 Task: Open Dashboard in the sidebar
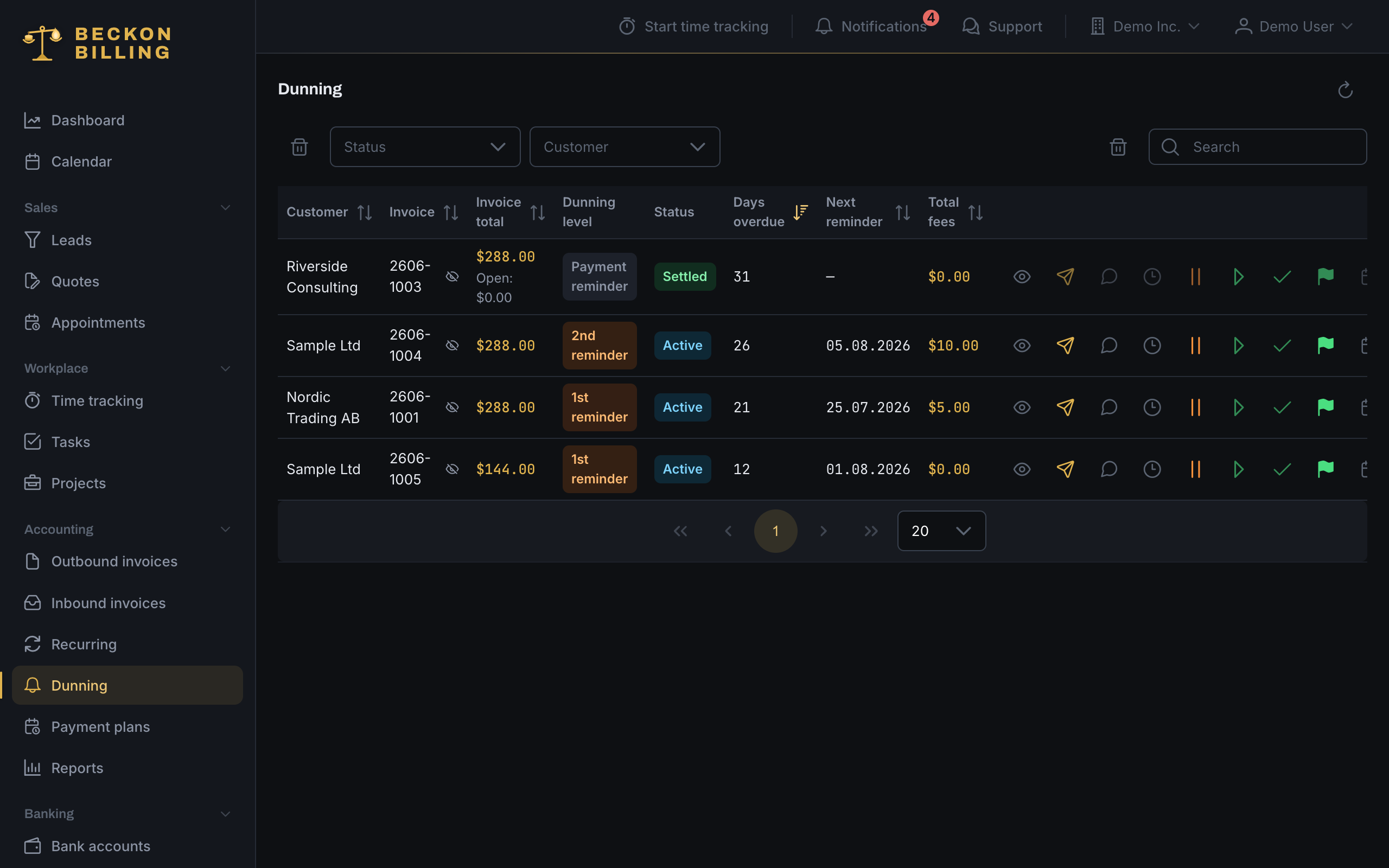tap(128, 120)
